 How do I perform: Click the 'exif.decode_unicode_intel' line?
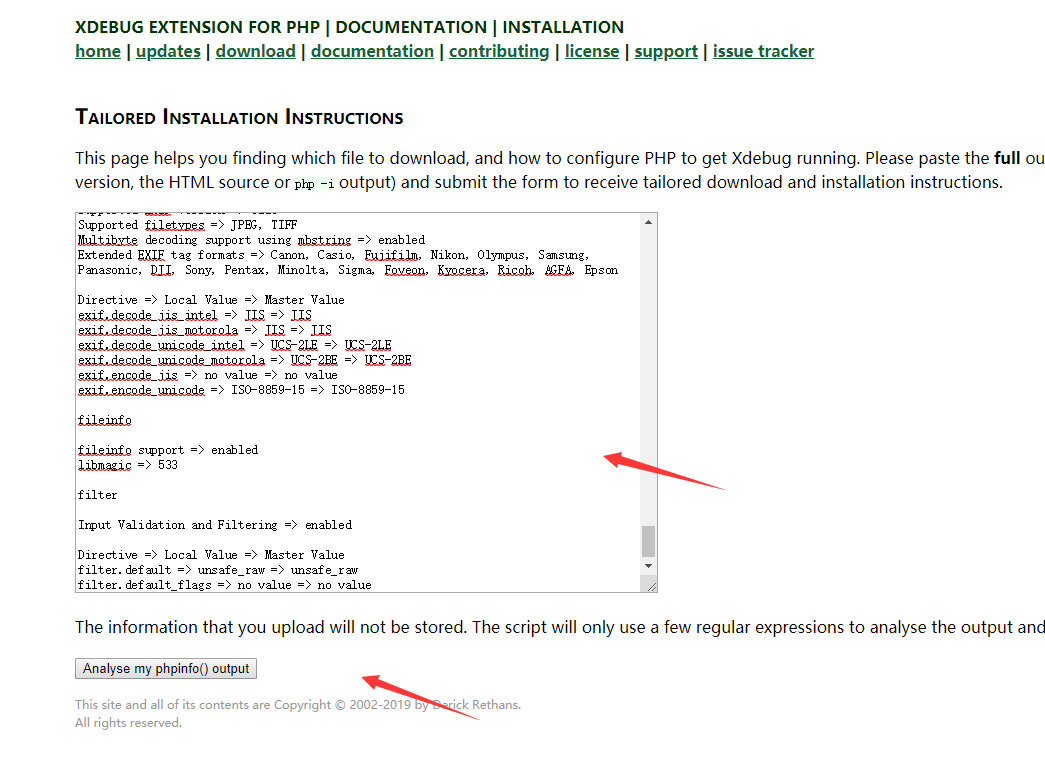click(x=235, y=345)
